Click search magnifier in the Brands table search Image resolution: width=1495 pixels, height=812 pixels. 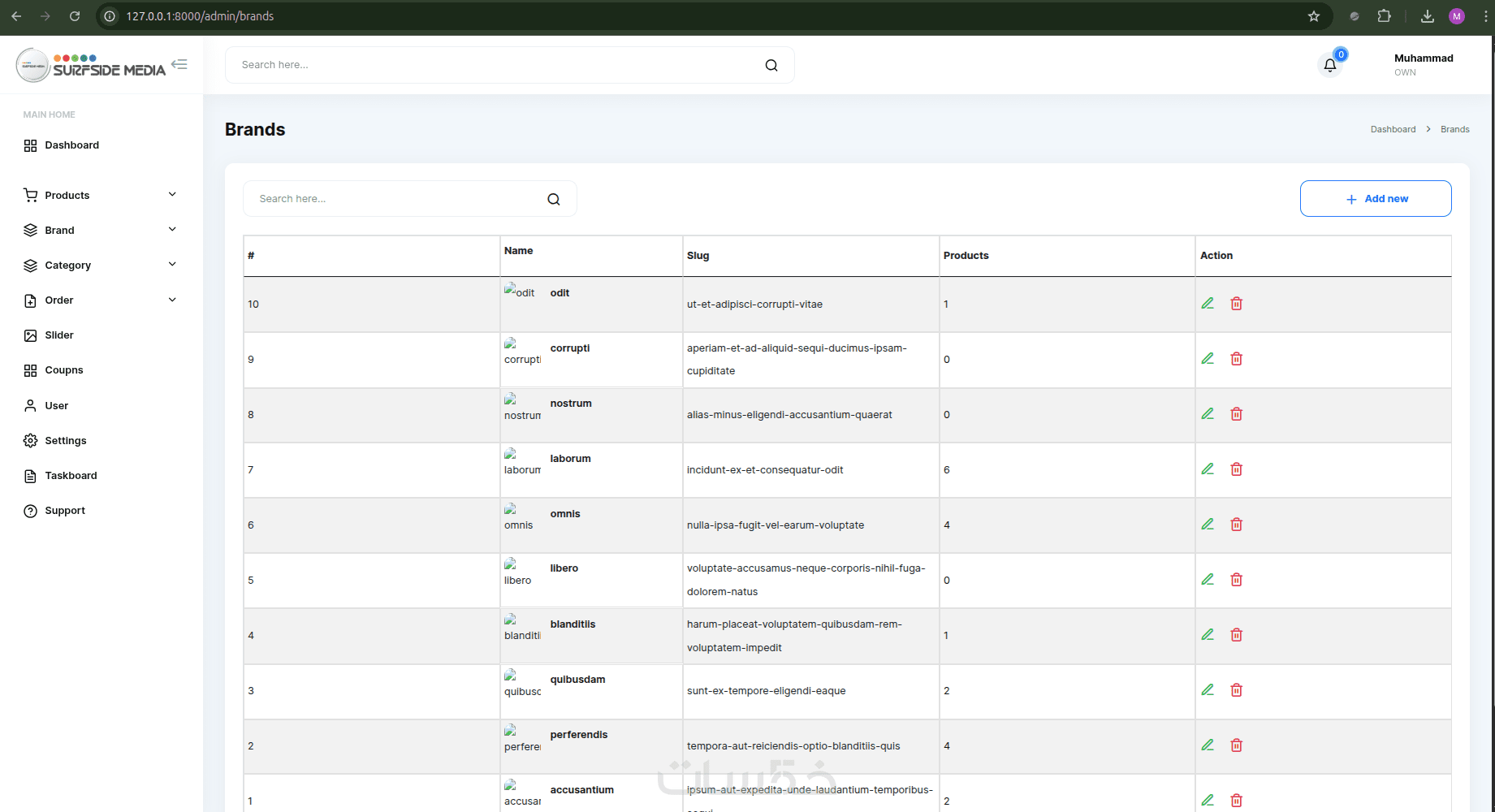pyautogui.click(x=554, y=199)
